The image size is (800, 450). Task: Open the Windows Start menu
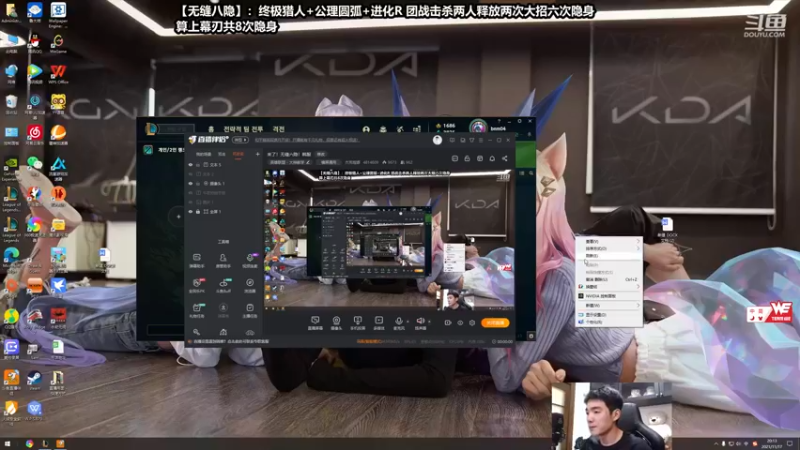[x=7, y=444]
